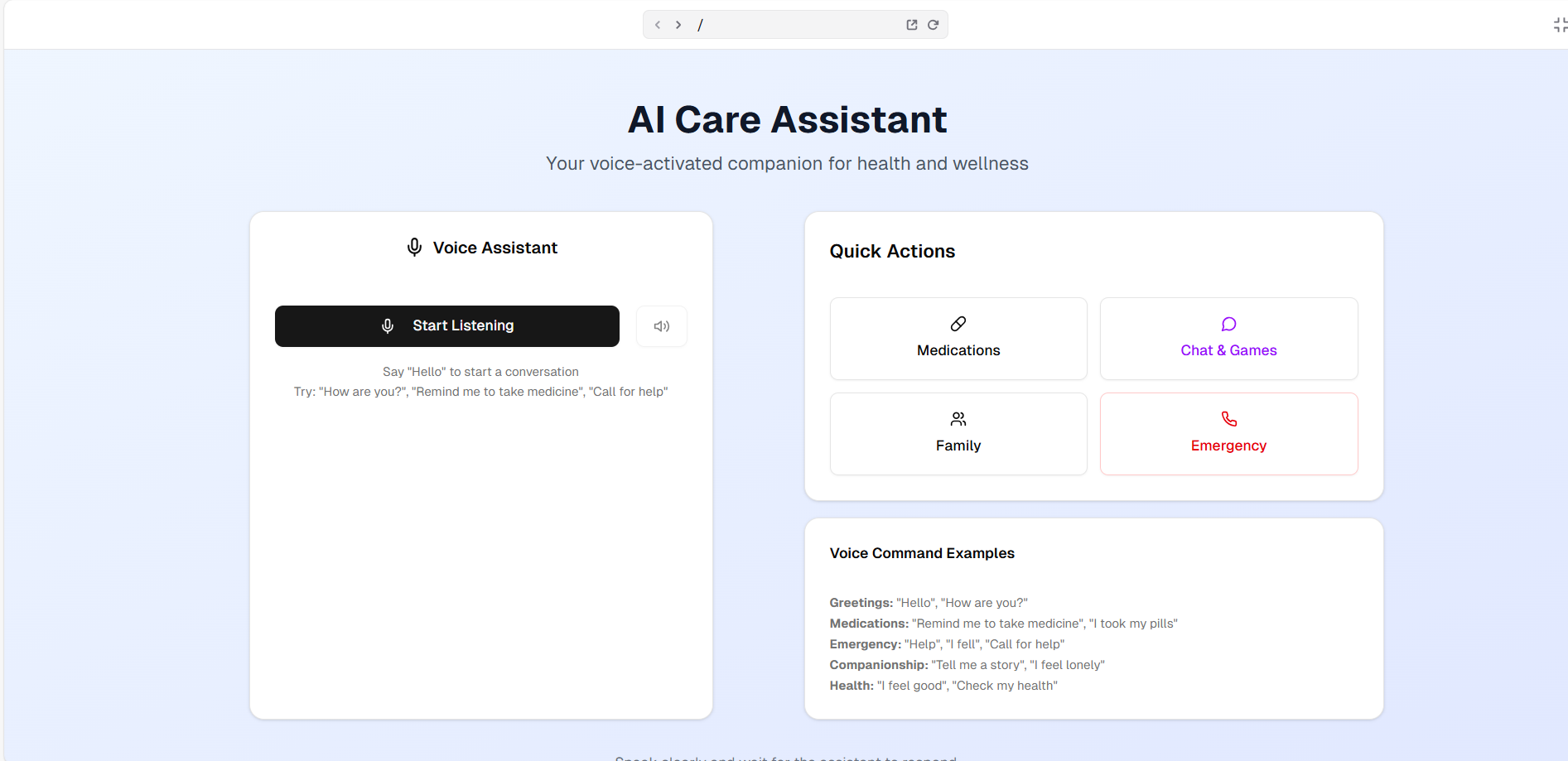Click the people icon on the Family card

pyautogui.click(x=958, y=419)
